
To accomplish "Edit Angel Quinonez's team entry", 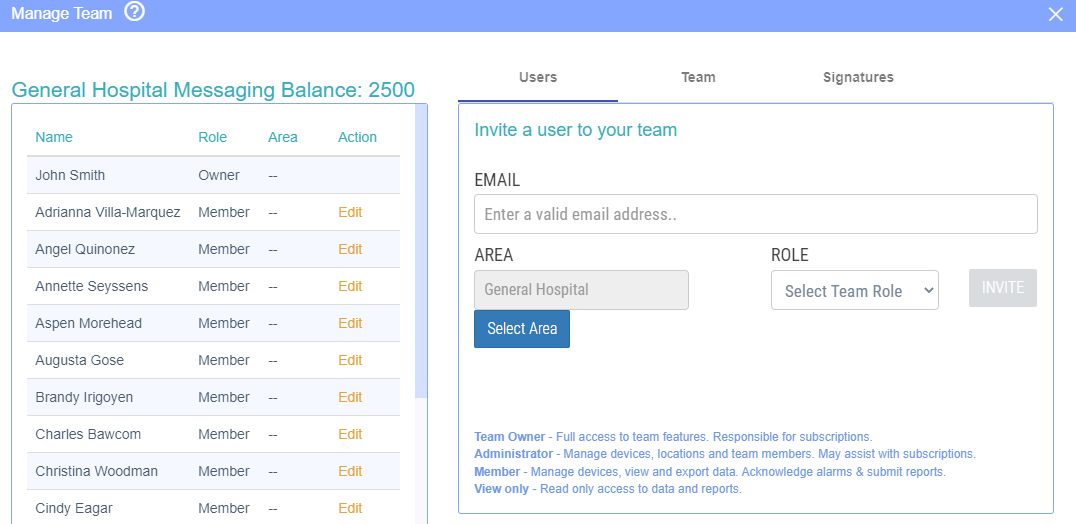I will [350, 249].
